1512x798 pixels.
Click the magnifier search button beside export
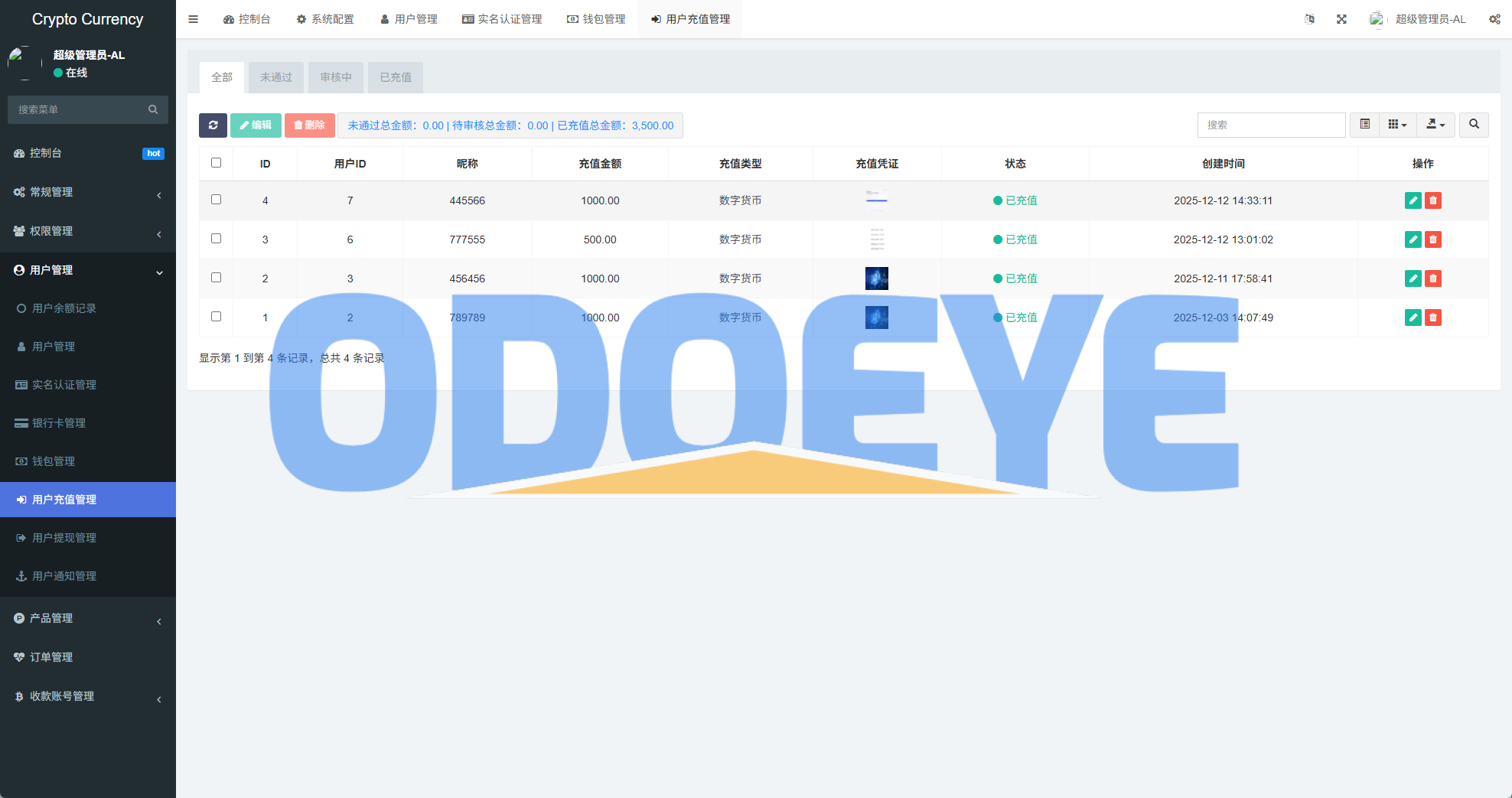(1474, 125)
